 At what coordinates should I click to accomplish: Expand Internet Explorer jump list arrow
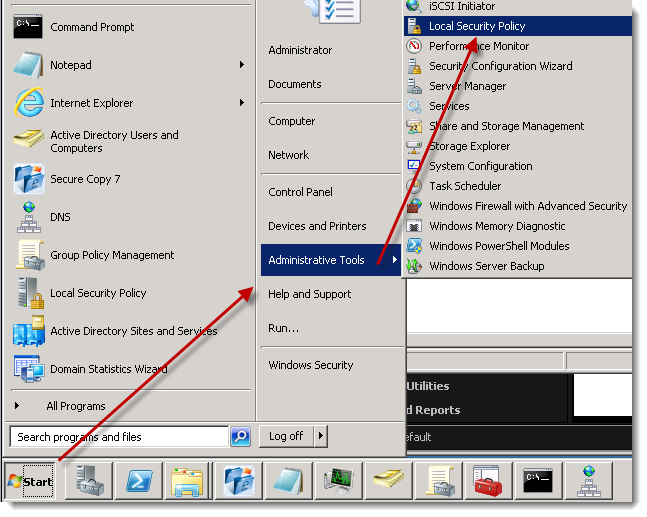242,103
